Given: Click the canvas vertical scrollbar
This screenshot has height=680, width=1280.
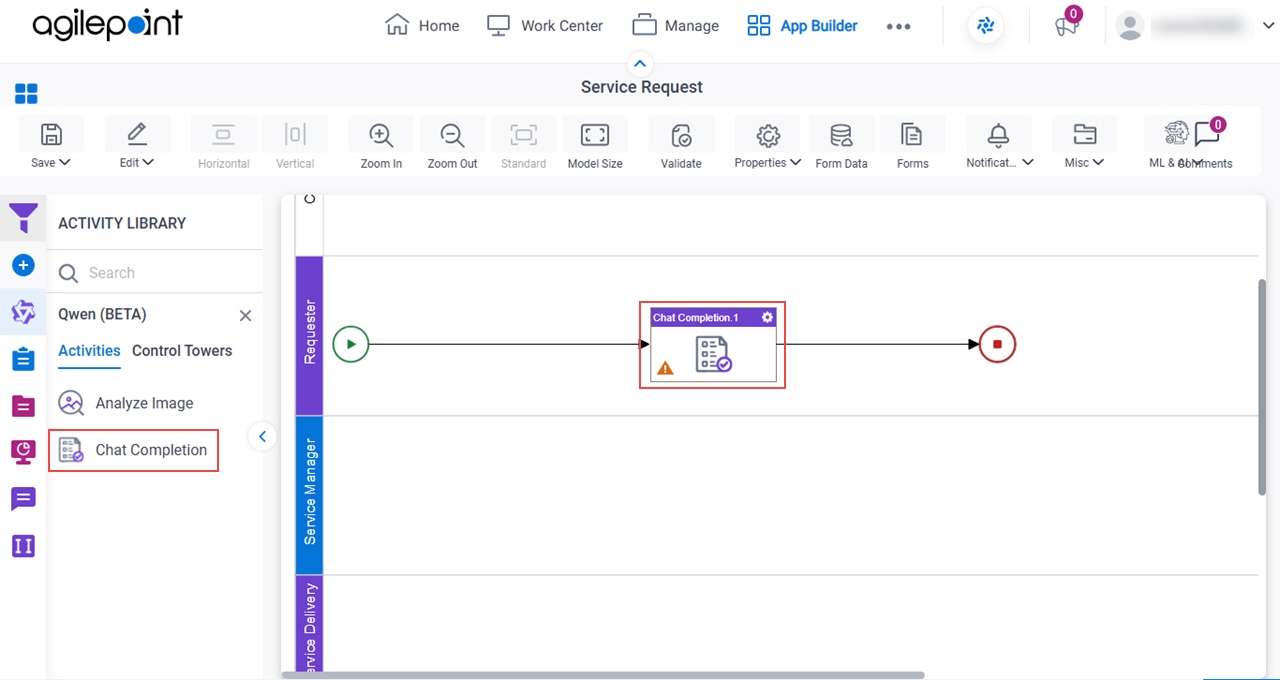Looking at the screenshot, I should 1262,386.
